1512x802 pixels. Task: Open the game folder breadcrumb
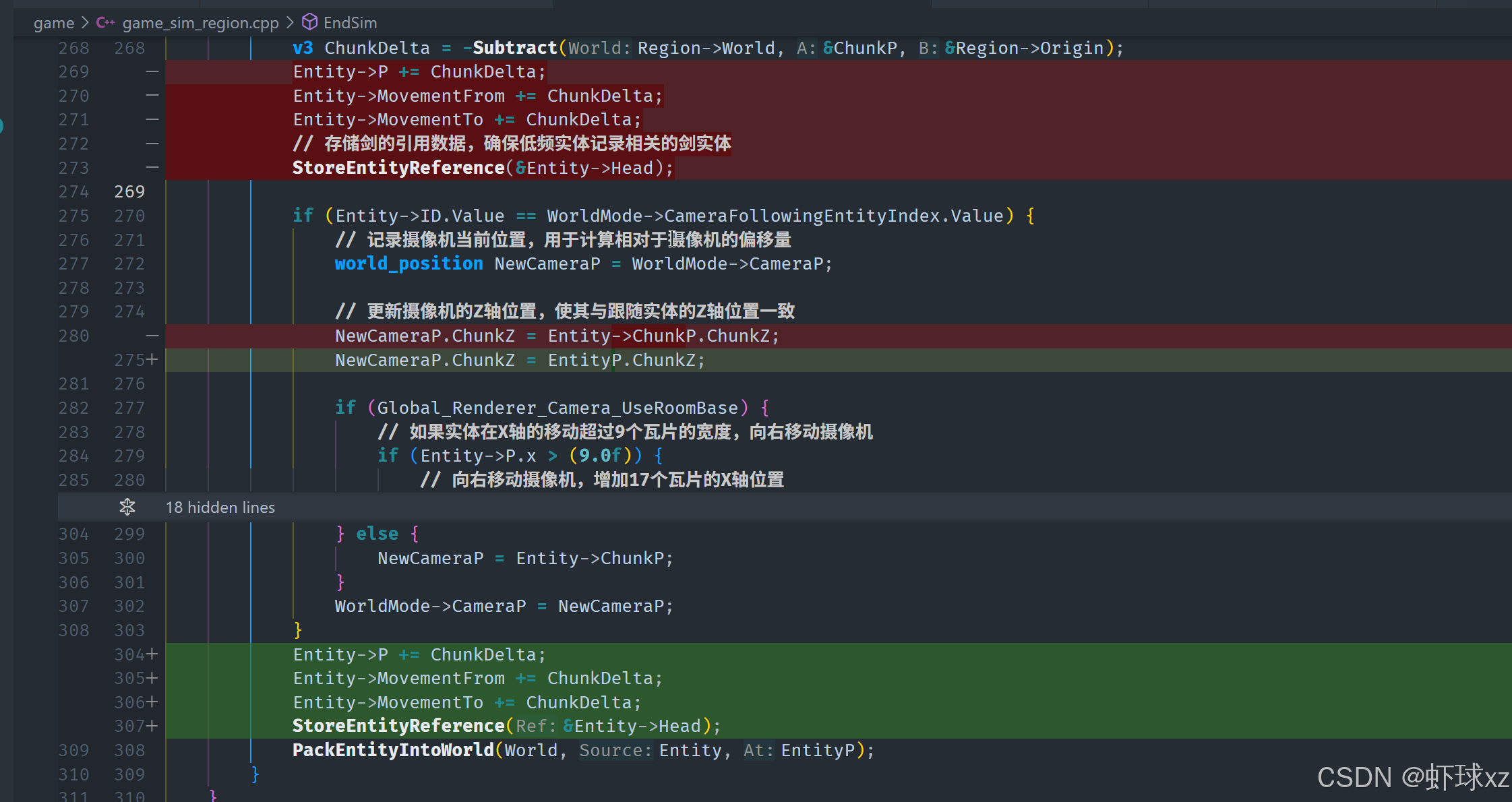point(54,23)
